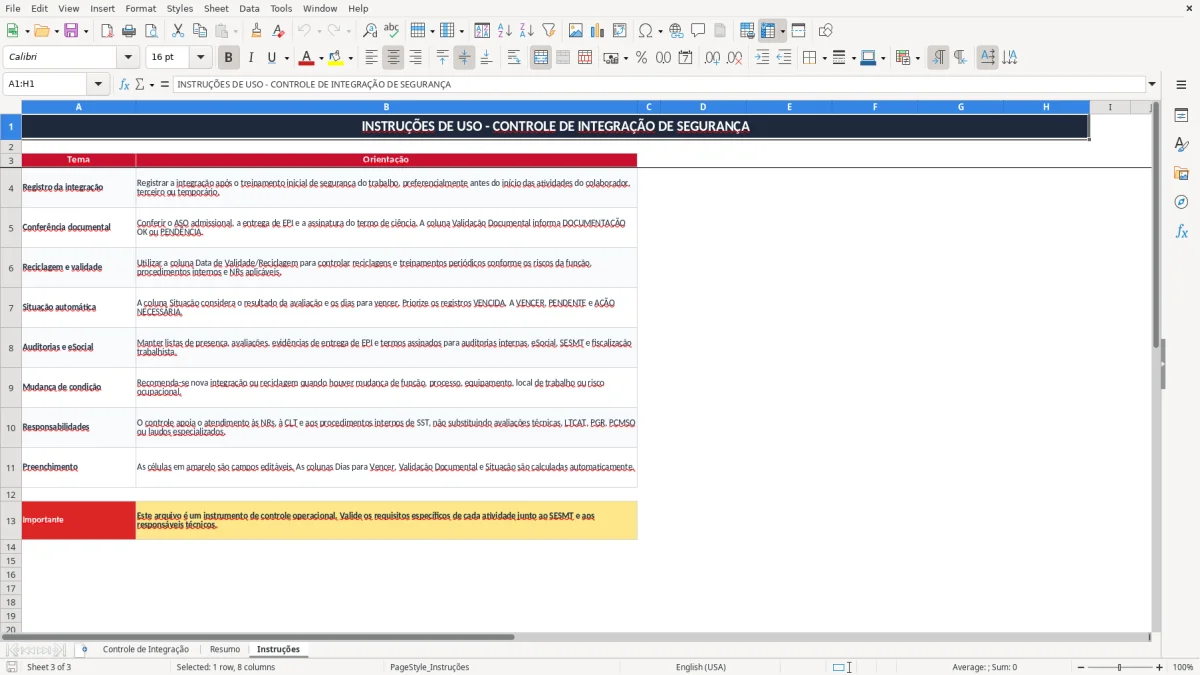The image size is (1200, 675).
Task: Toggle Print Preview icon
Action: pos(151,31)
